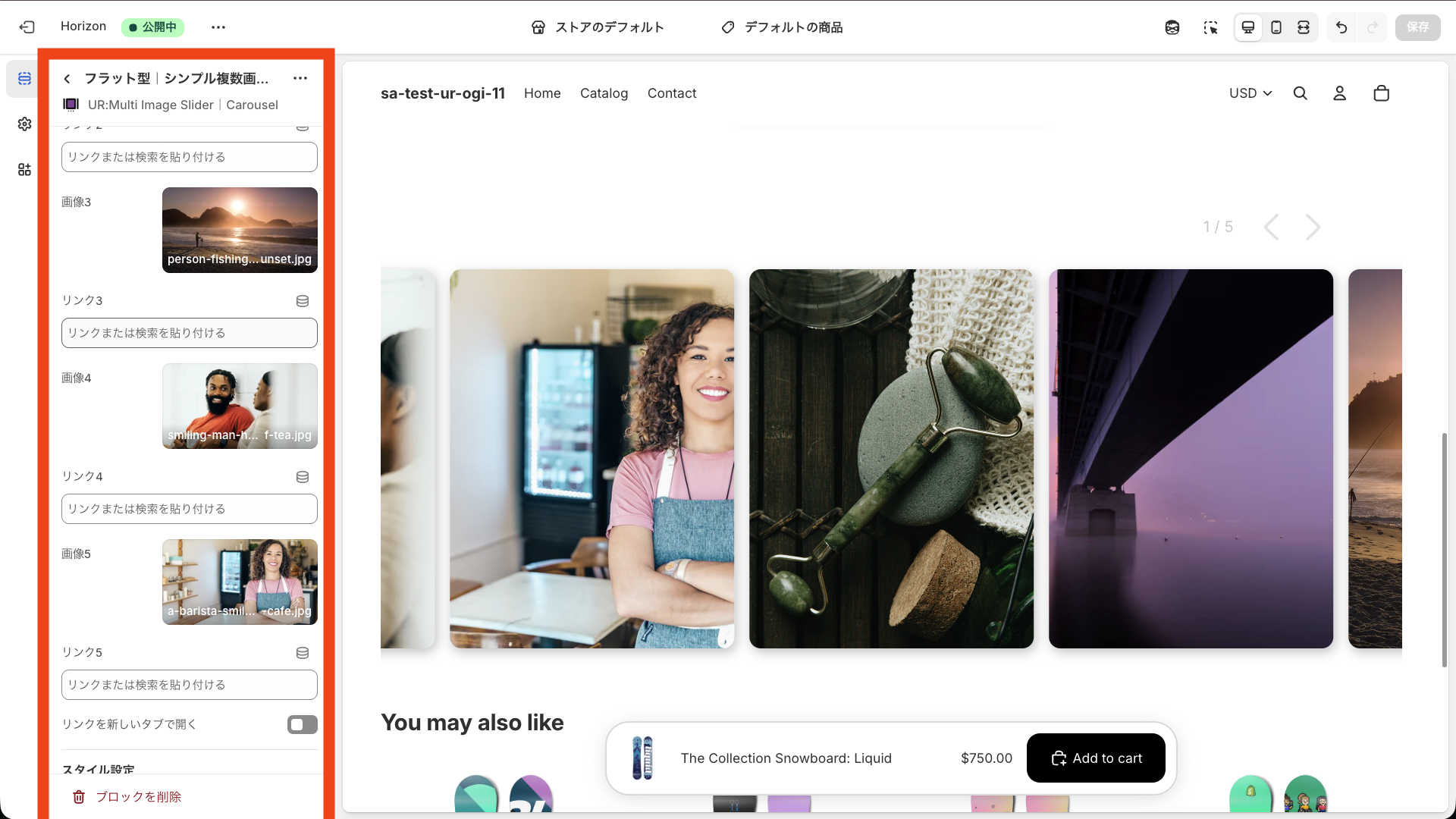Toggle リンクを新しいタブで開く switch

(302, 724)
